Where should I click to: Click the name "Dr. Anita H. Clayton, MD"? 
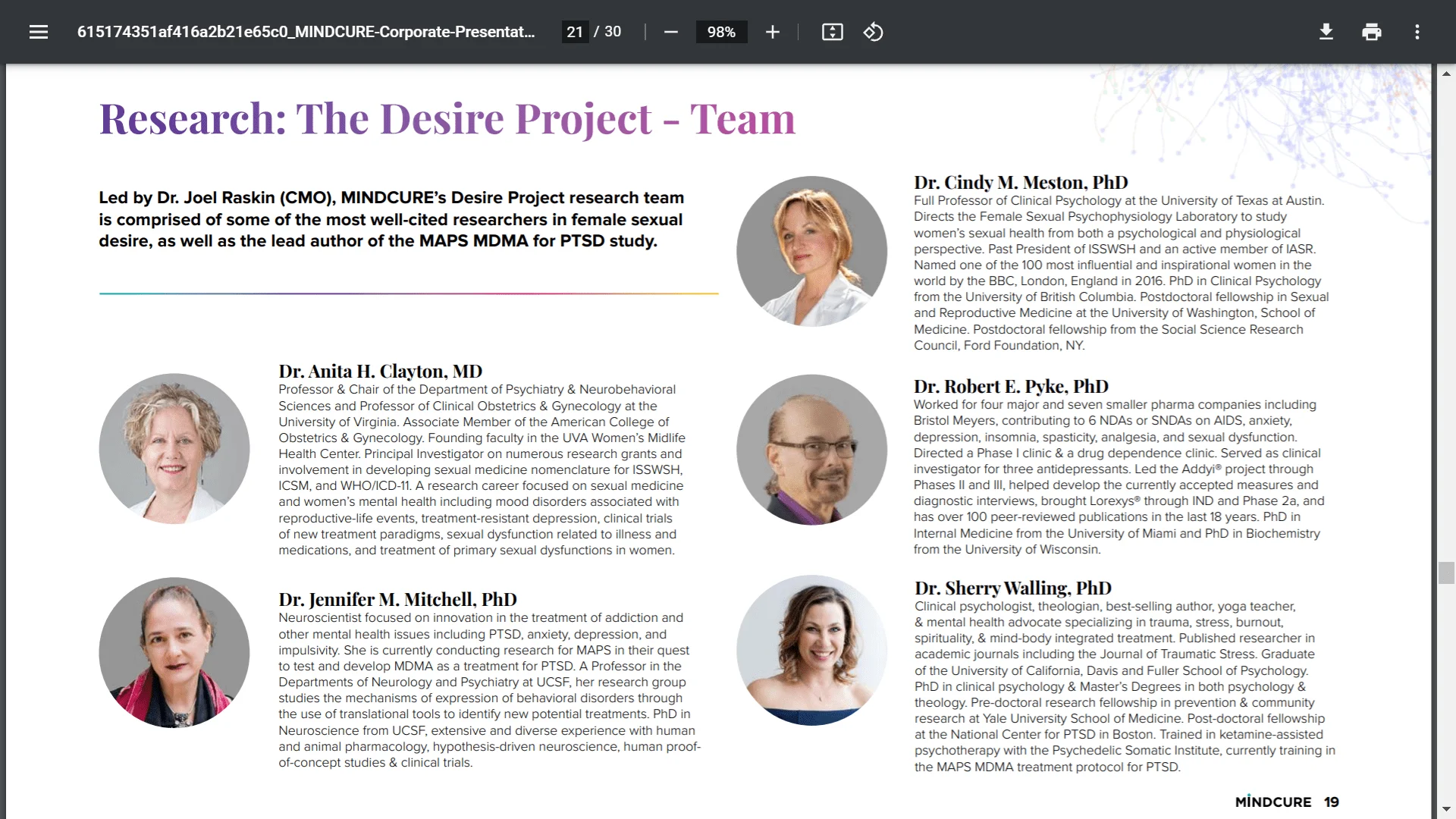coord(380,372)
